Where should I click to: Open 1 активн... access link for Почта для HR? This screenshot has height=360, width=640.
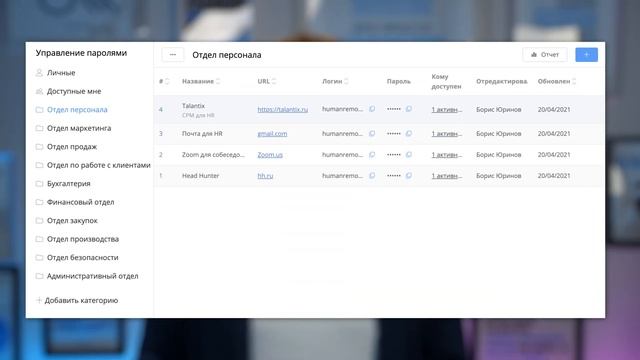(x=447, y=133)
